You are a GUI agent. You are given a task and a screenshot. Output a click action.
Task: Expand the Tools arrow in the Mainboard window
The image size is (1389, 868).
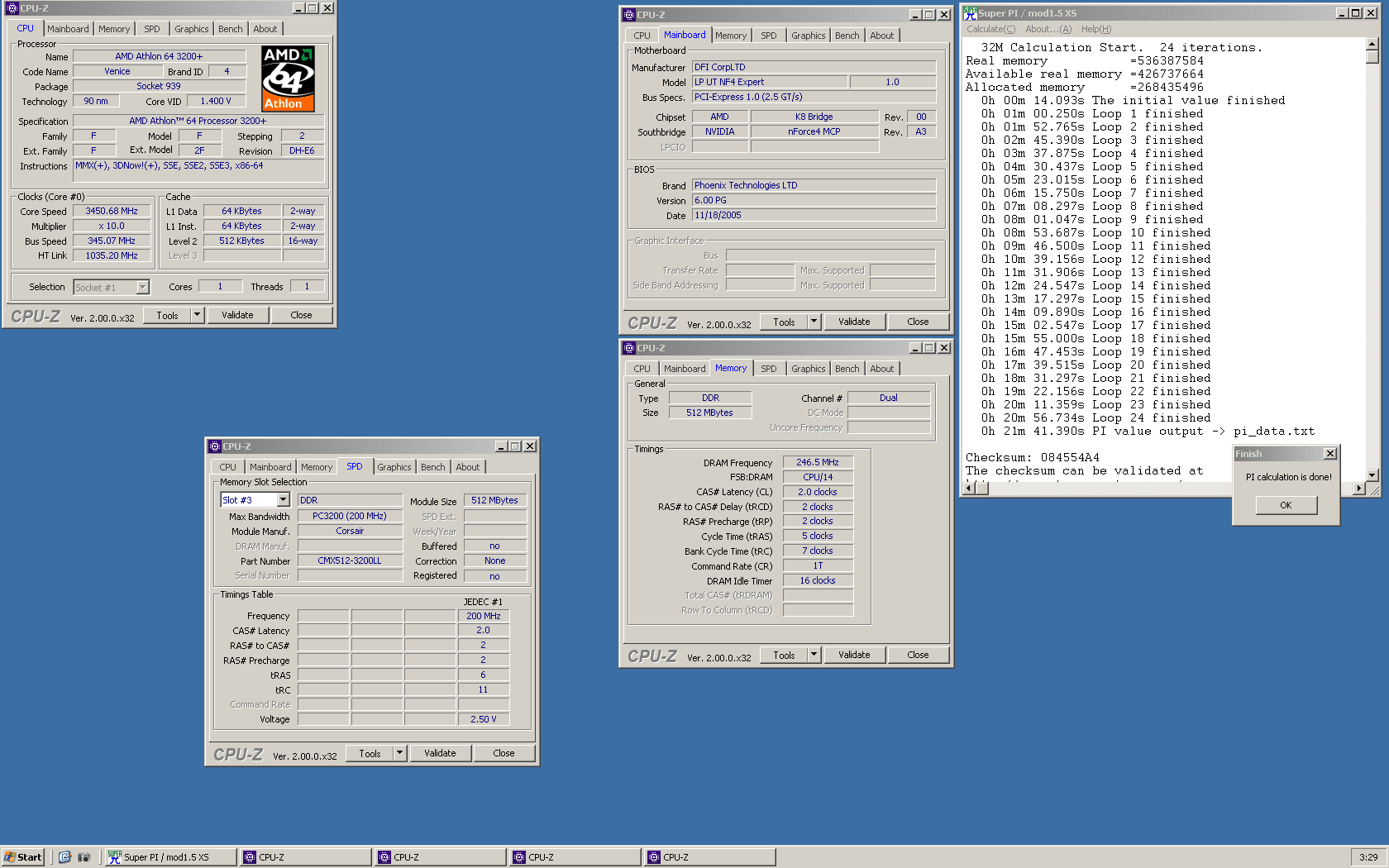click(814, 322)
